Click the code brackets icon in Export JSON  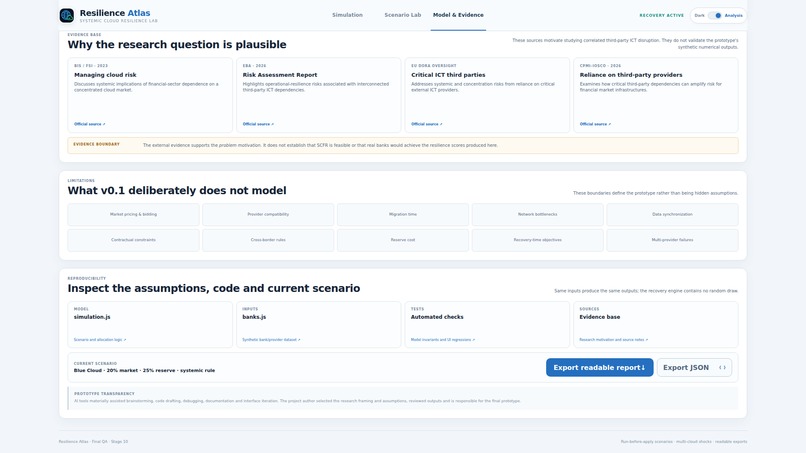[x=722, y=368]
